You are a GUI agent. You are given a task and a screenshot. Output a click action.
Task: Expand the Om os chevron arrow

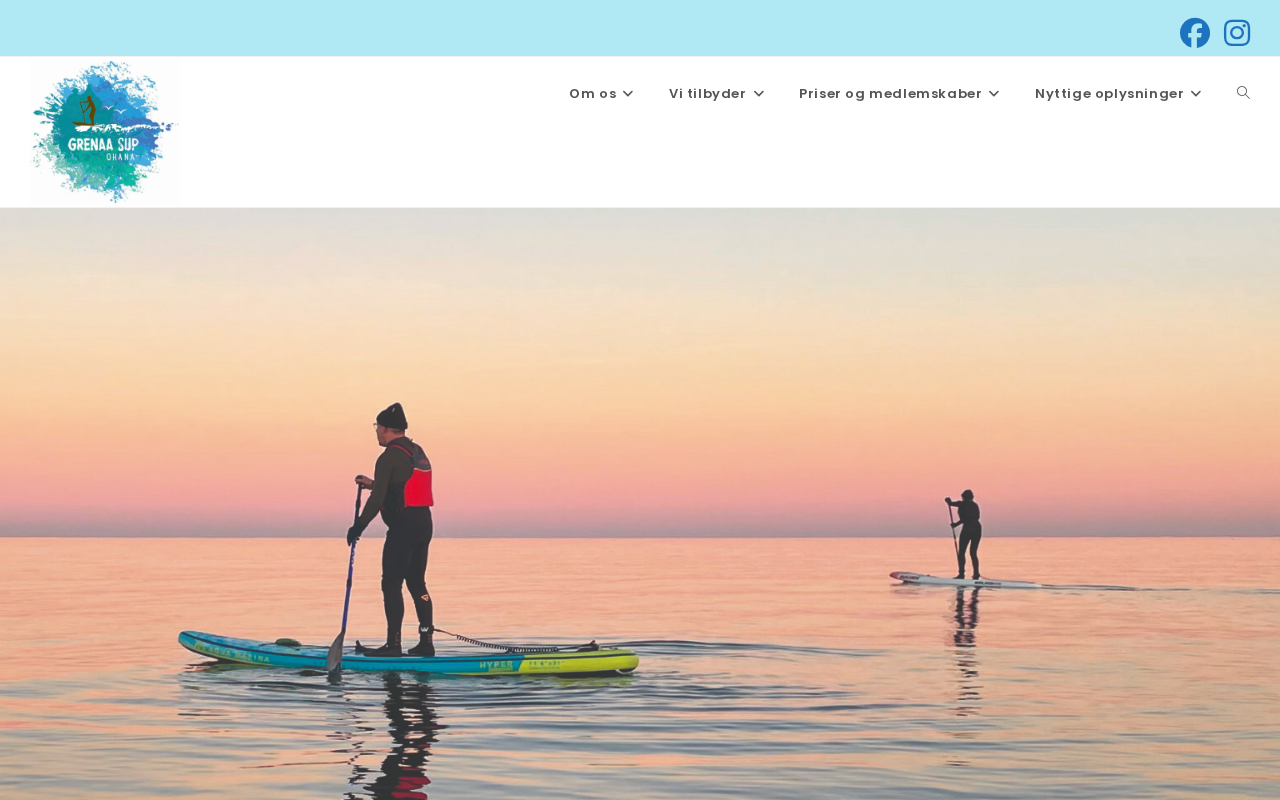628,93
